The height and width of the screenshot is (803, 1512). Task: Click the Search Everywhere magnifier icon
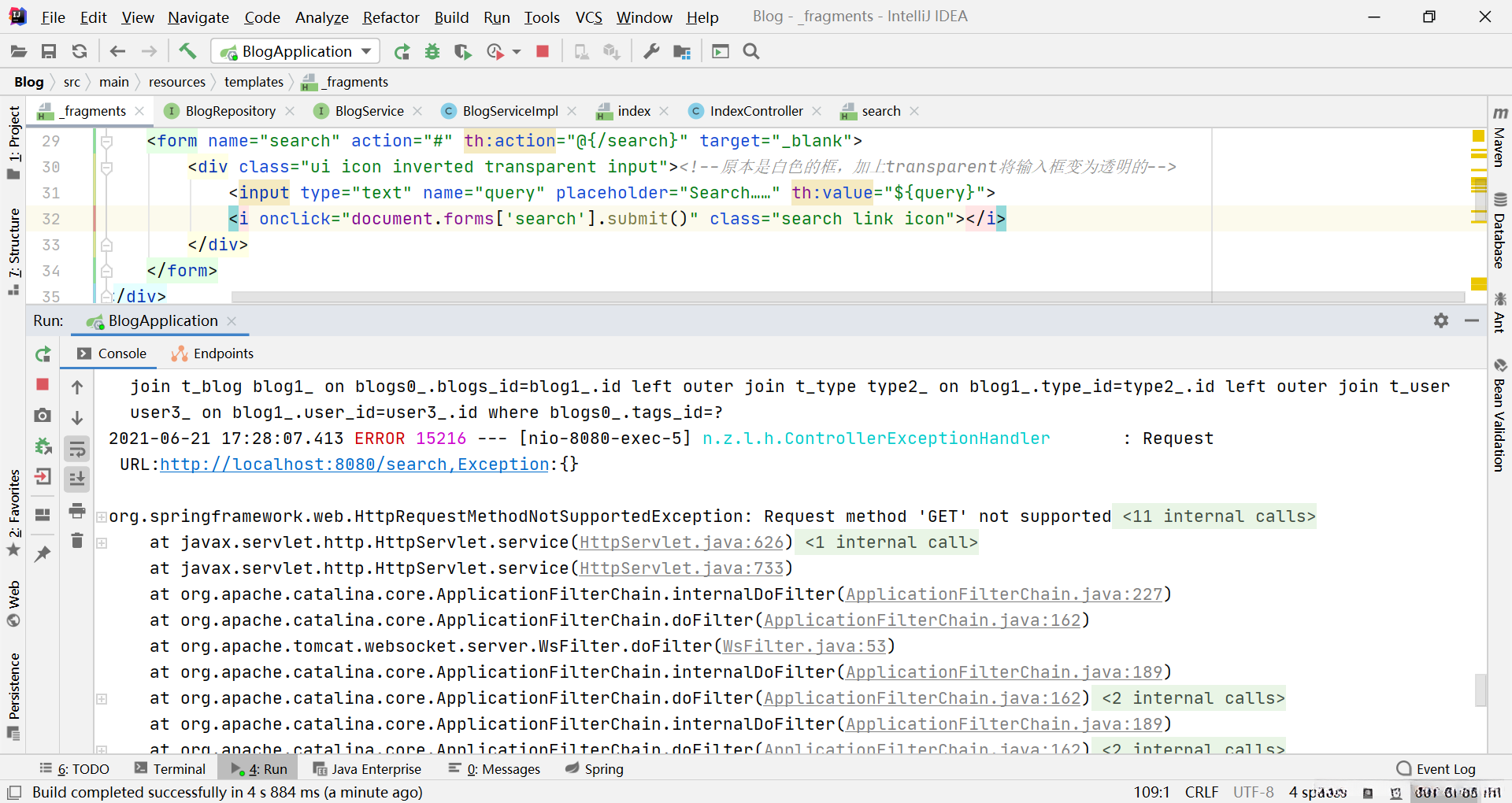pyautogui.click(x=751, y=52)
